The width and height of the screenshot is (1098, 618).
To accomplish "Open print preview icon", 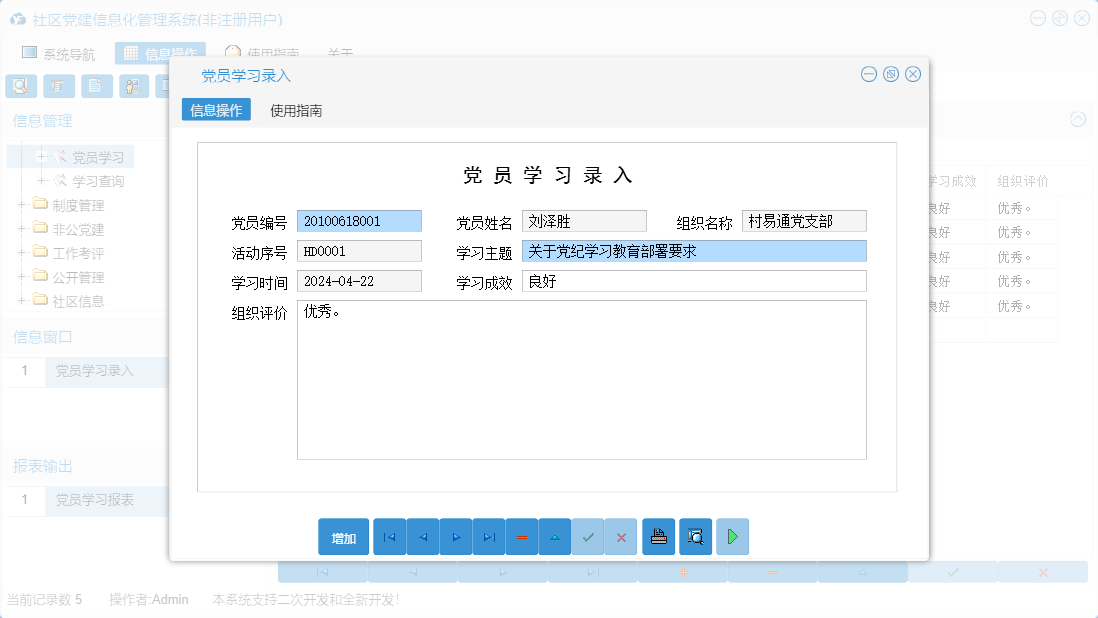I will pyautogui.click(x=694, y=537).
